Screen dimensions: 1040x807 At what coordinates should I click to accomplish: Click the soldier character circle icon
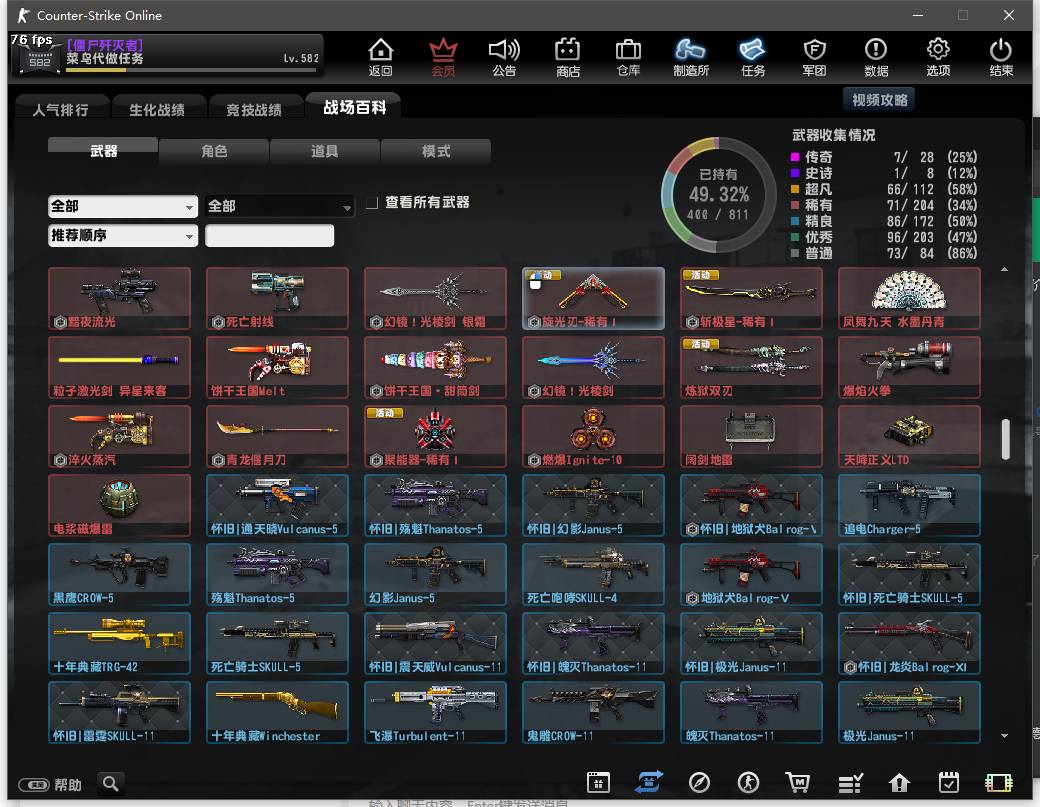(749, 783)
